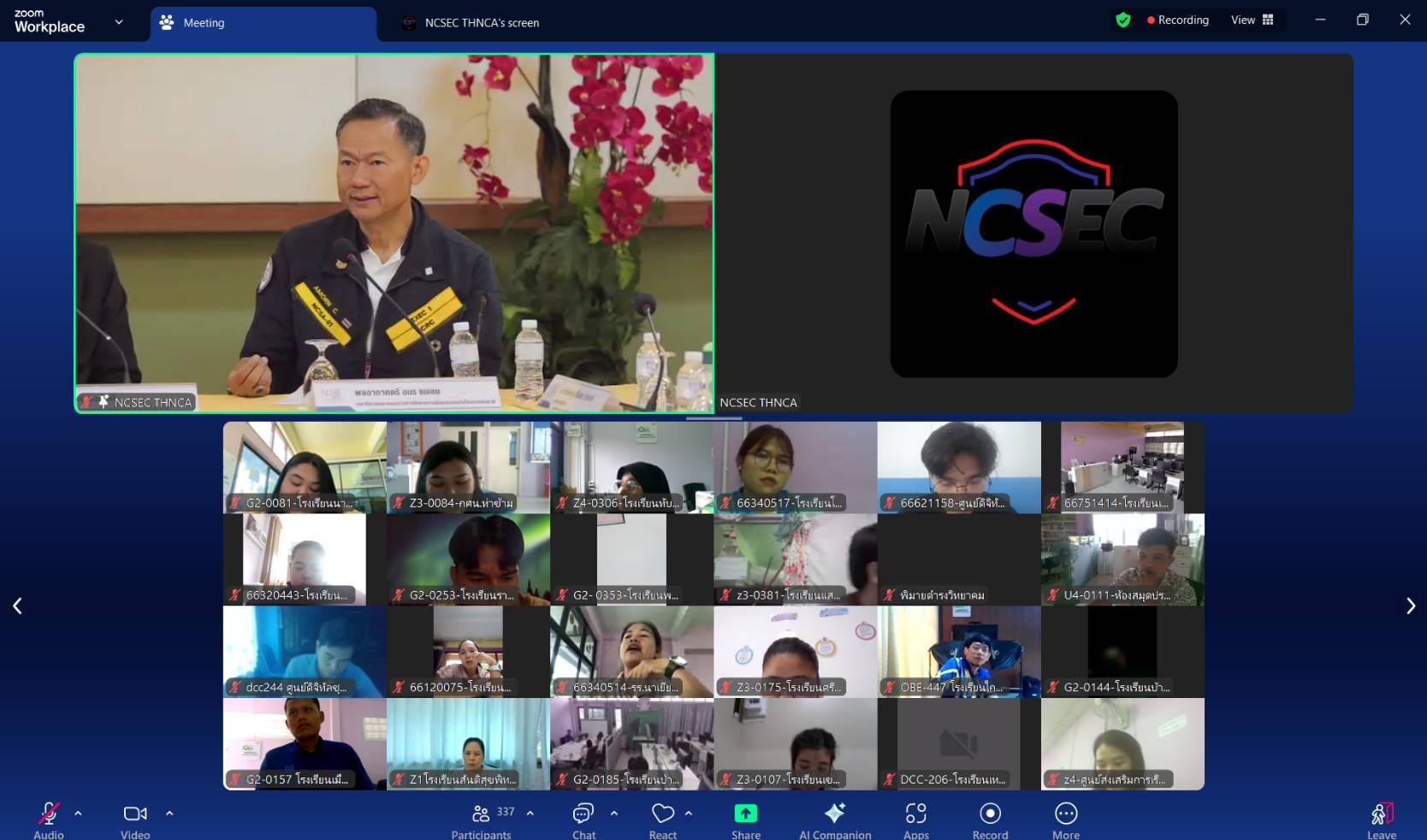The height and width of the screenshot is (840, 1427).
Task: Click muted mic icon on DCC-206 tile
Action: pos(890,779)
